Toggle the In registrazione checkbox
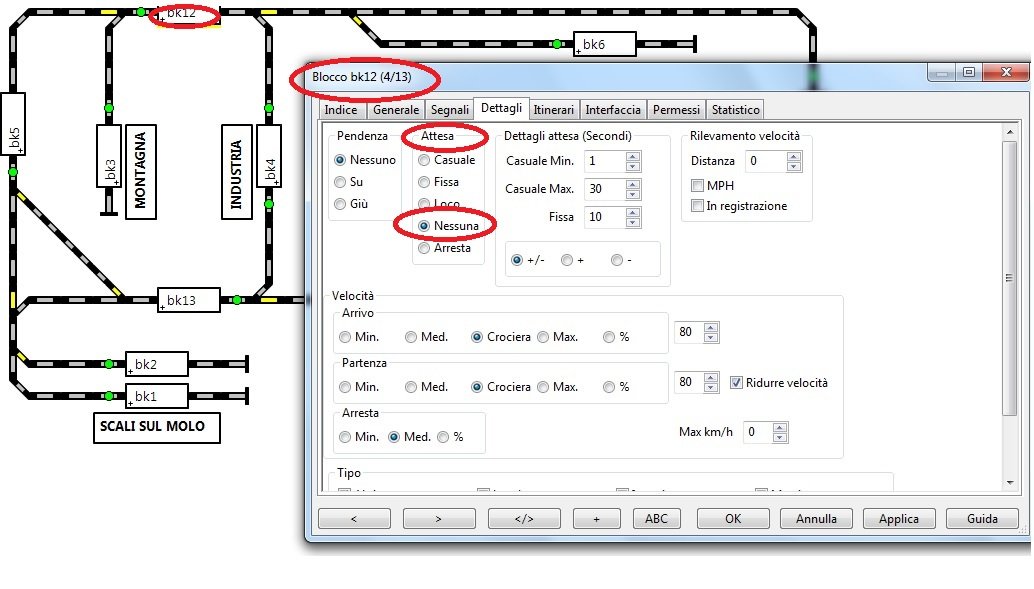Screen dimensions: 1034x589 click(698, 206)
